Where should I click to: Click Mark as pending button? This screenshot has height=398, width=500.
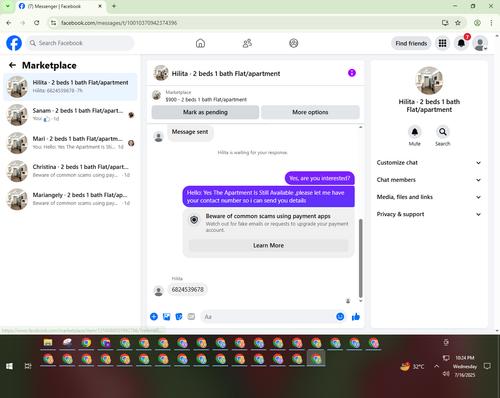tap(205, 112)
